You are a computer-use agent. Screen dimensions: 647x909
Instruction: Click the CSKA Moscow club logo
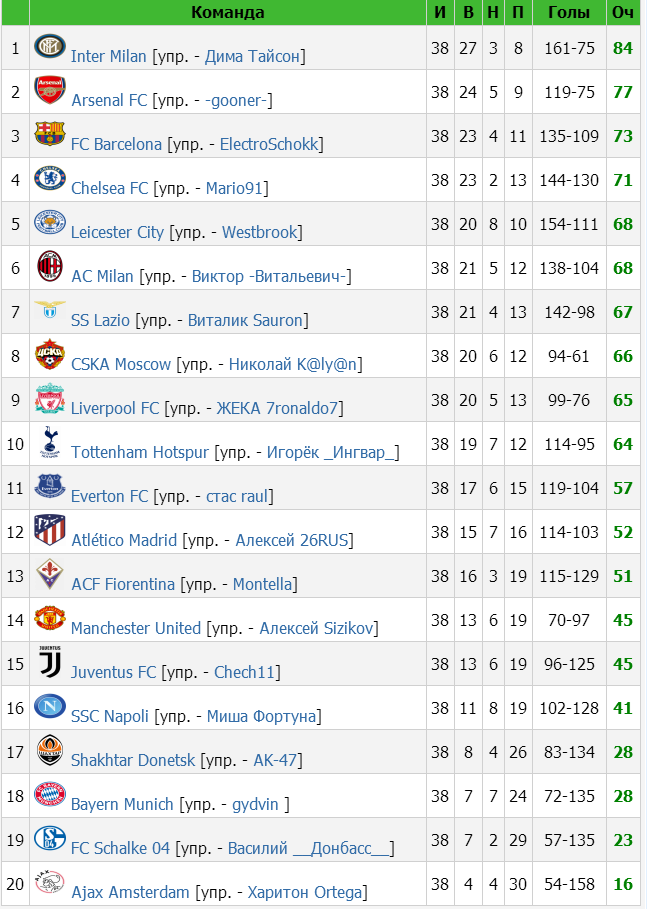[50, 354]
